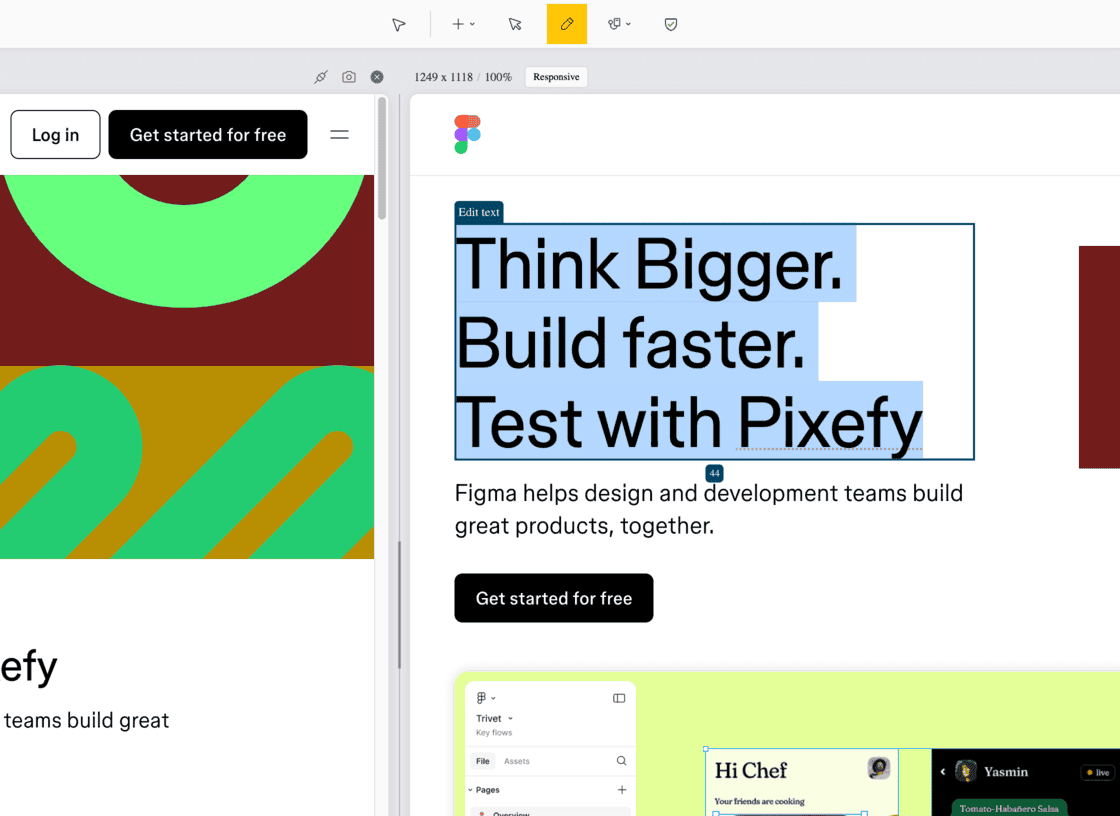The image size is (1120, 816).
Task: Click the shield checkmark icon
Action: [671, 24]
